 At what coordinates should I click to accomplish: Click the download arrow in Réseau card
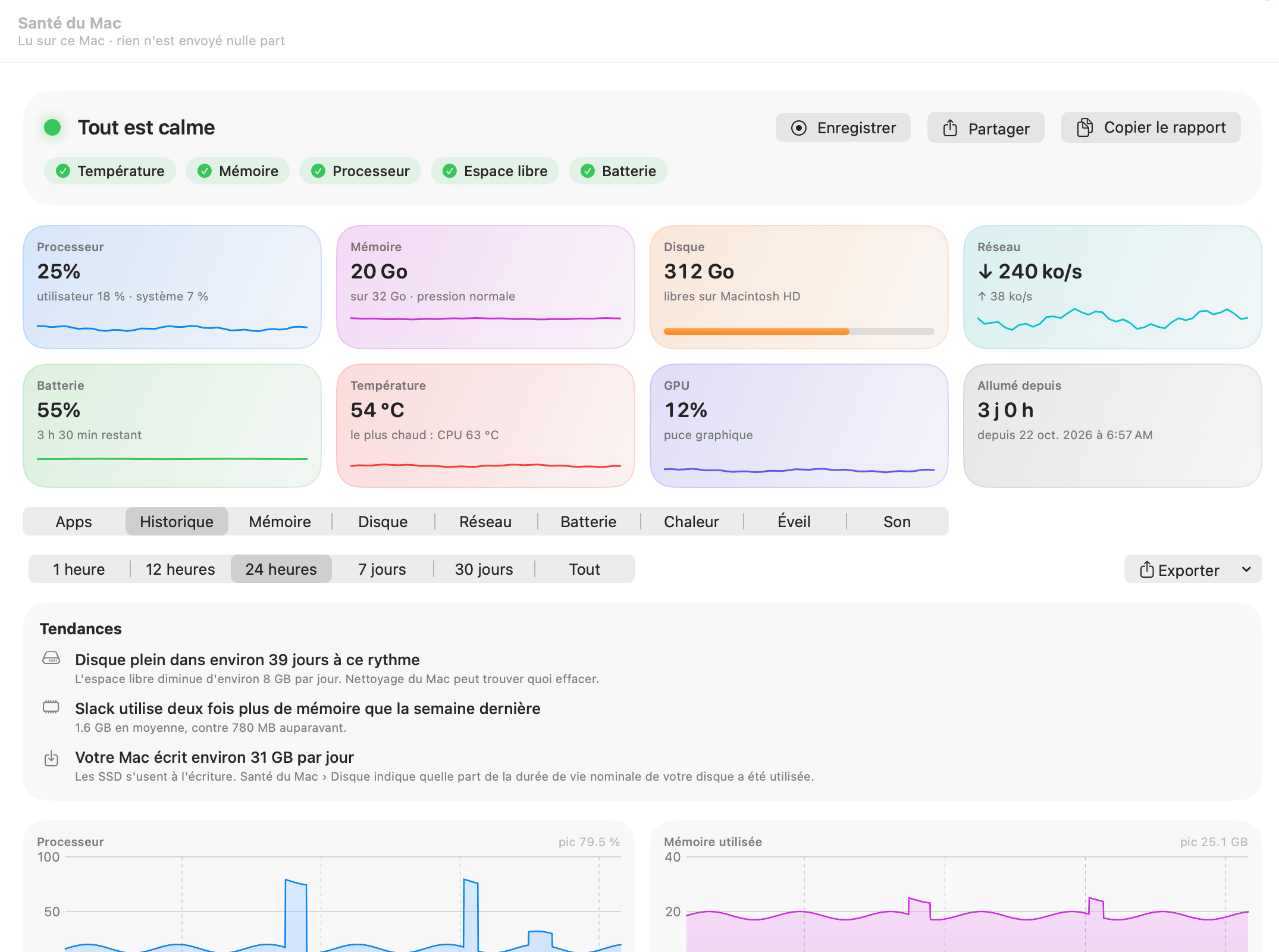tap(985, 271)
